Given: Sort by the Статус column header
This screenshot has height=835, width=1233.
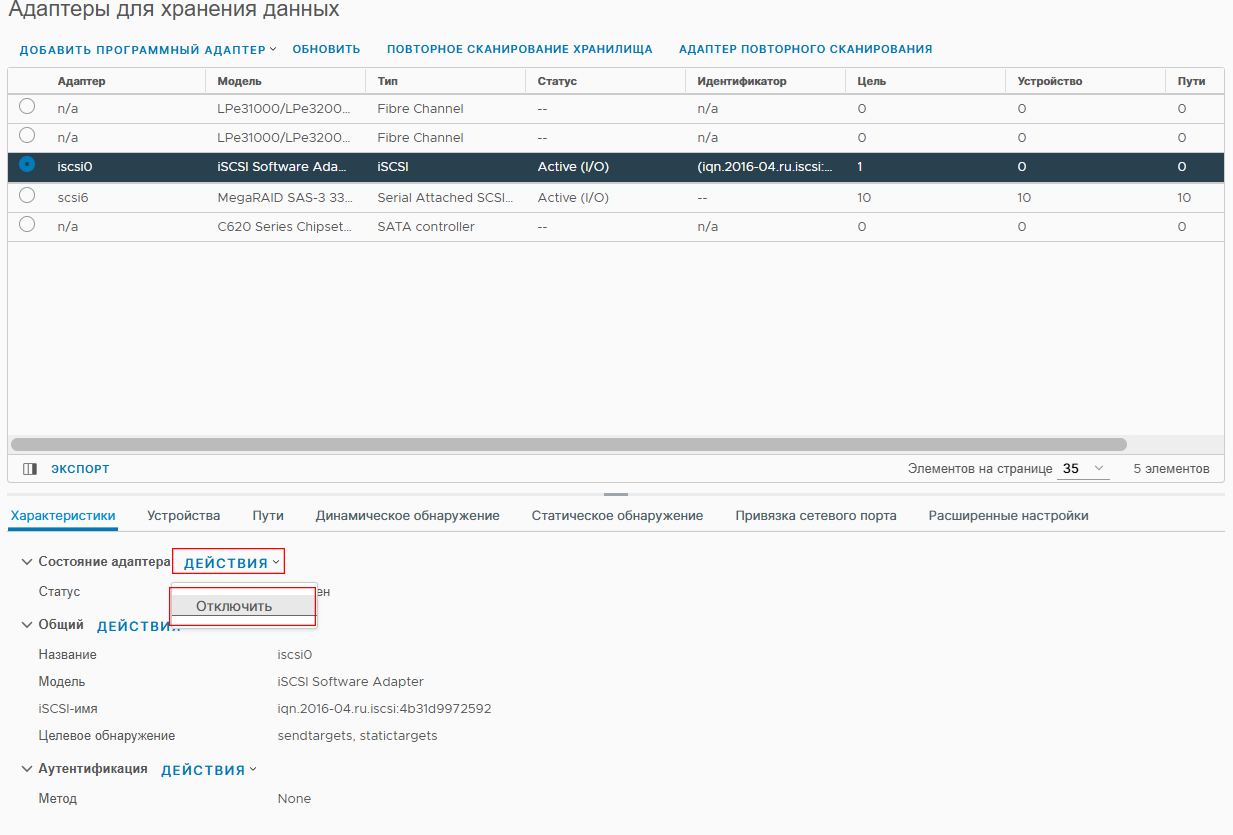Looking at the screenshot, I should coord(557,81).
